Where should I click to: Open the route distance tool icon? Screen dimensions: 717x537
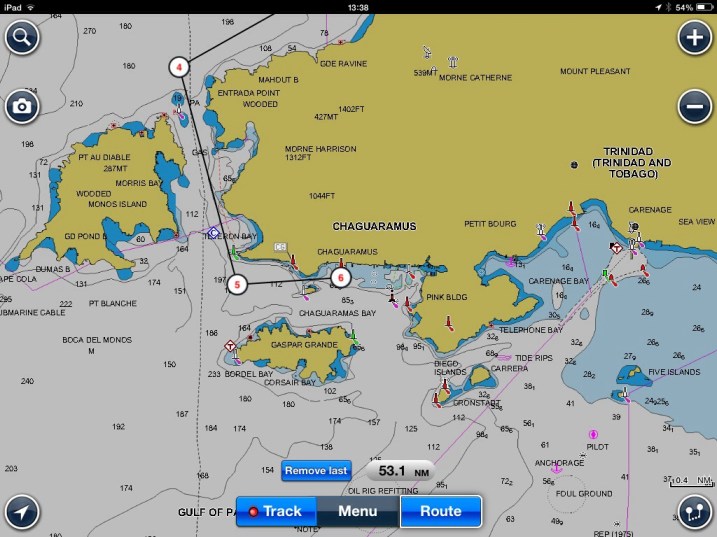click(x=694, y=511)
